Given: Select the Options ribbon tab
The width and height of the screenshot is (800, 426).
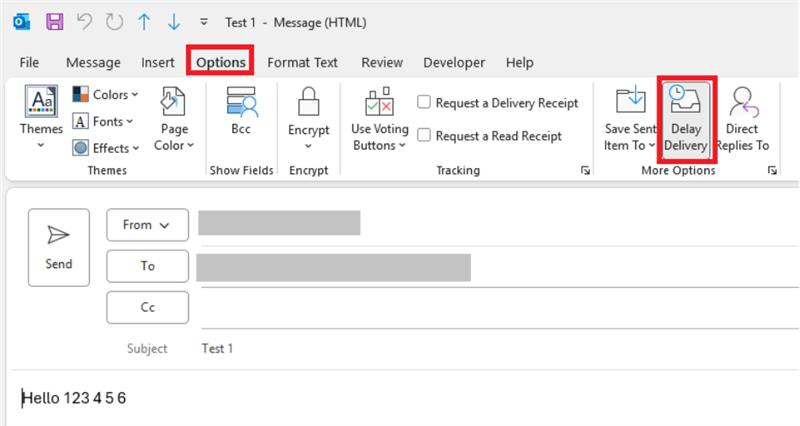Looking at the screenshot, I should tap(220, 62).
